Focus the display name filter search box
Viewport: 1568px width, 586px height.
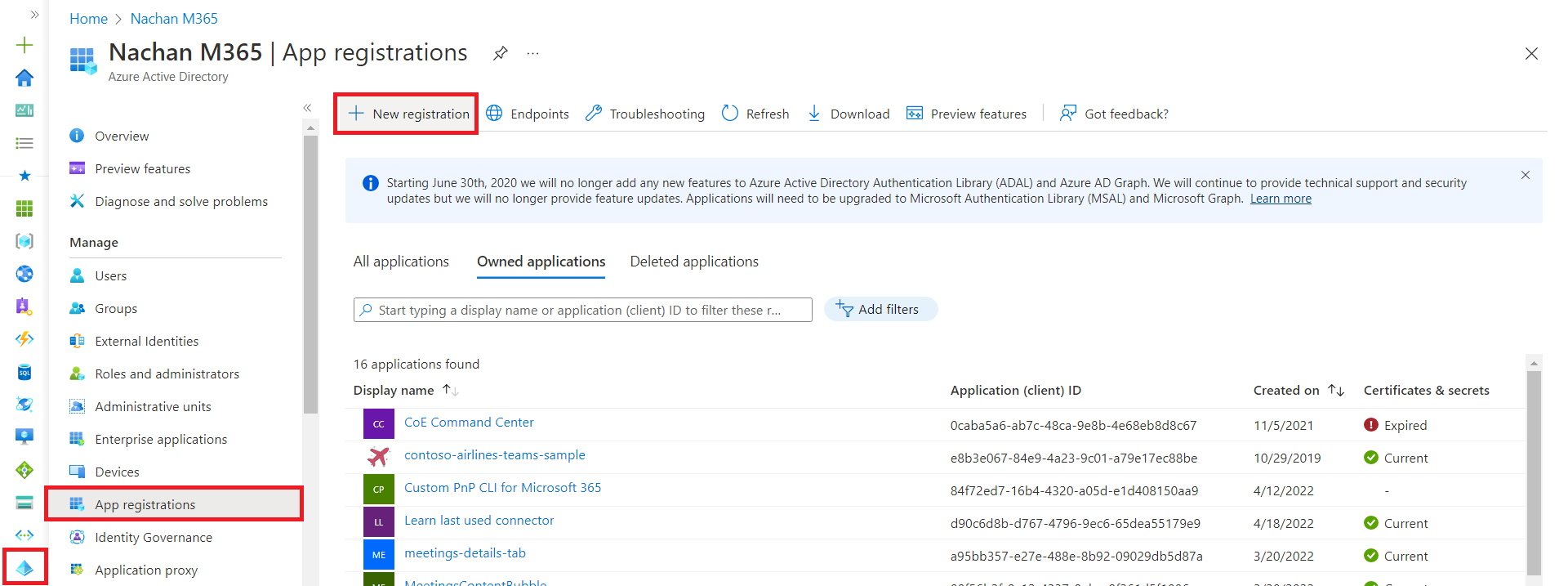point(582,311)
